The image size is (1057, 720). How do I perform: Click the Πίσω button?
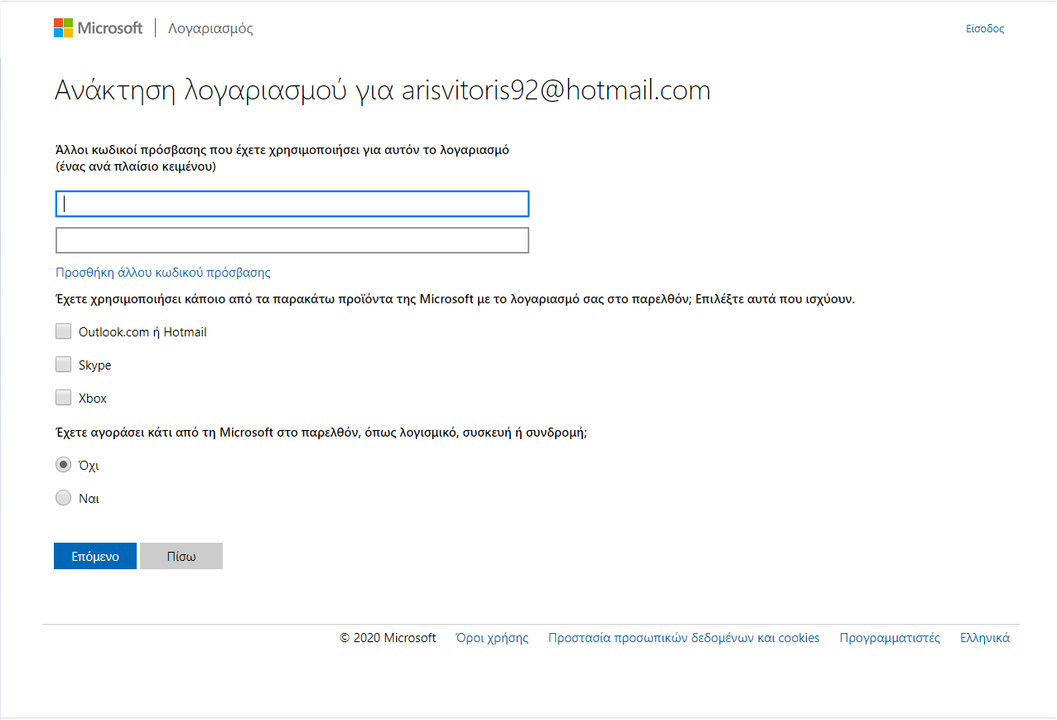pyautogui.click(x=181, y=556)
